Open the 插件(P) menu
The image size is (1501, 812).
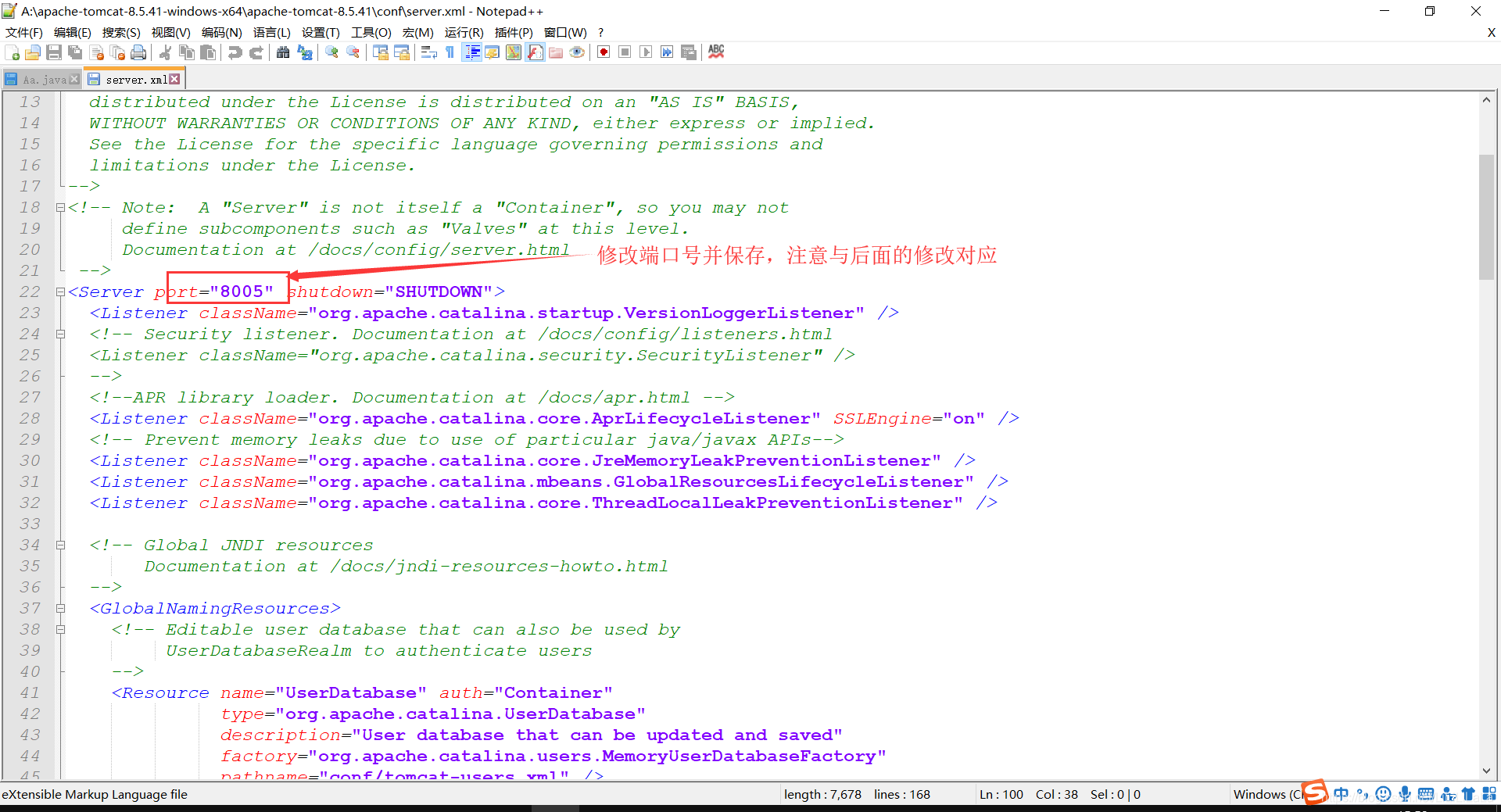point(514,32)
